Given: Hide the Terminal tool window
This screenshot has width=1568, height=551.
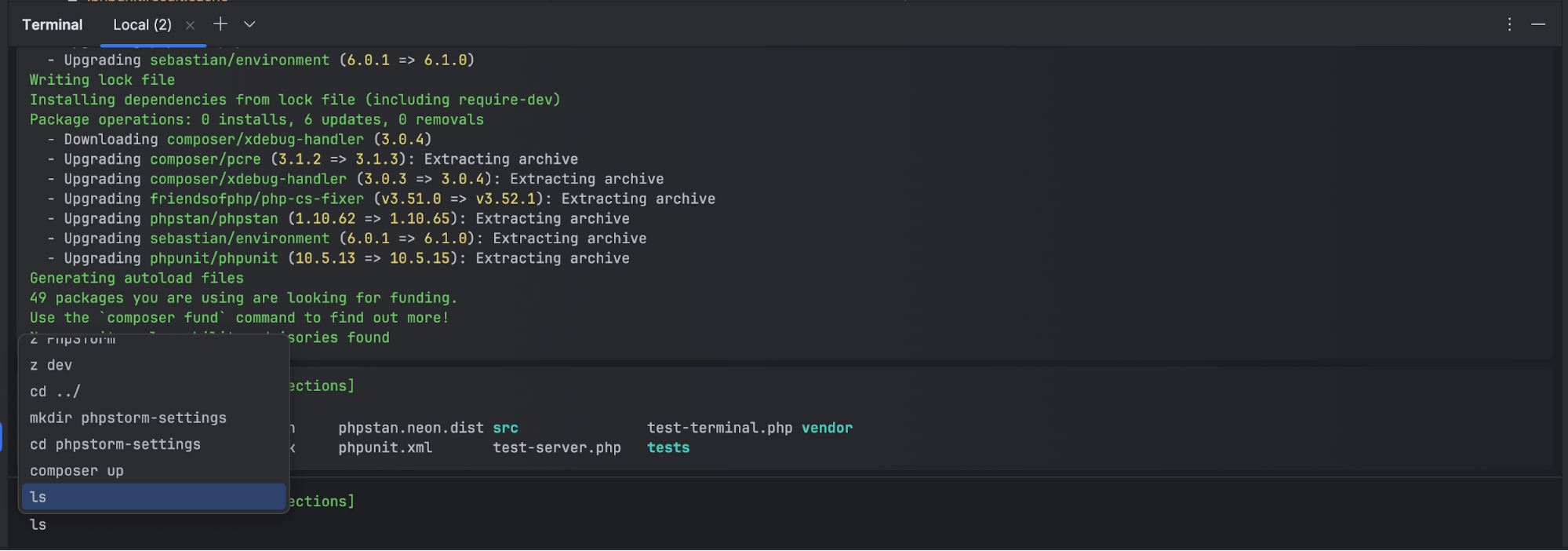Looking at the screenshot, I should coord(1538,24).
